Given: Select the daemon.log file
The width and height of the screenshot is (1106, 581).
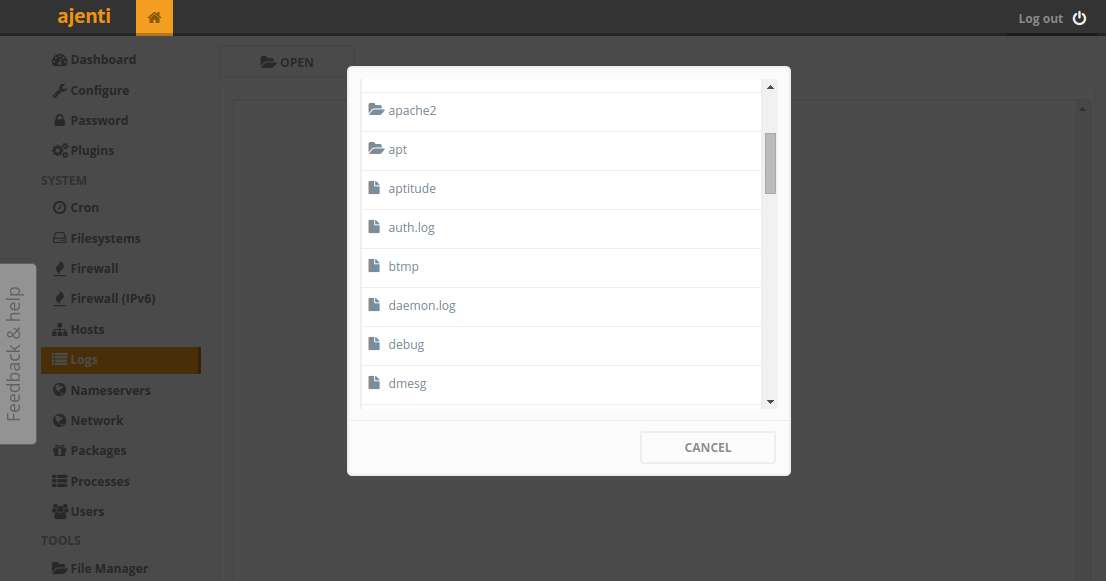Looking at the screenshot, I should coord(561,307).
